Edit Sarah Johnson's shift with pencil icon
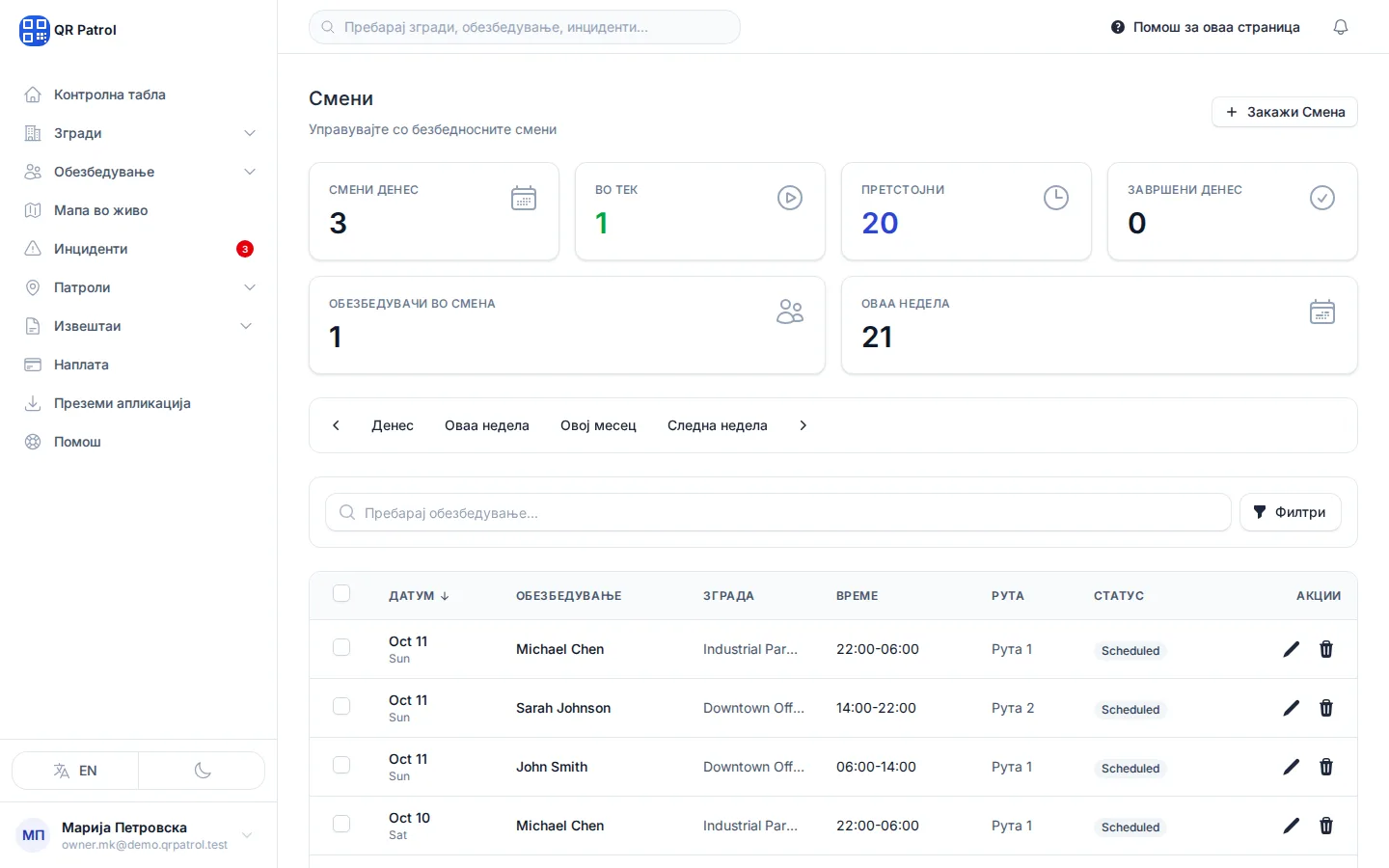Screen dimensions: 1389x868 point(1292,708)
